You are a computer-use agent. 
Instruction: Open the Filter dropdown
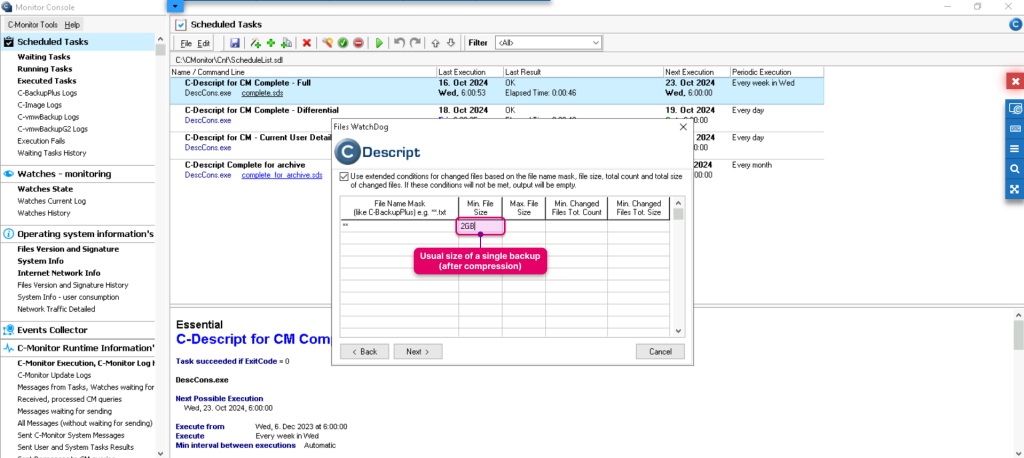click(549, 43)
